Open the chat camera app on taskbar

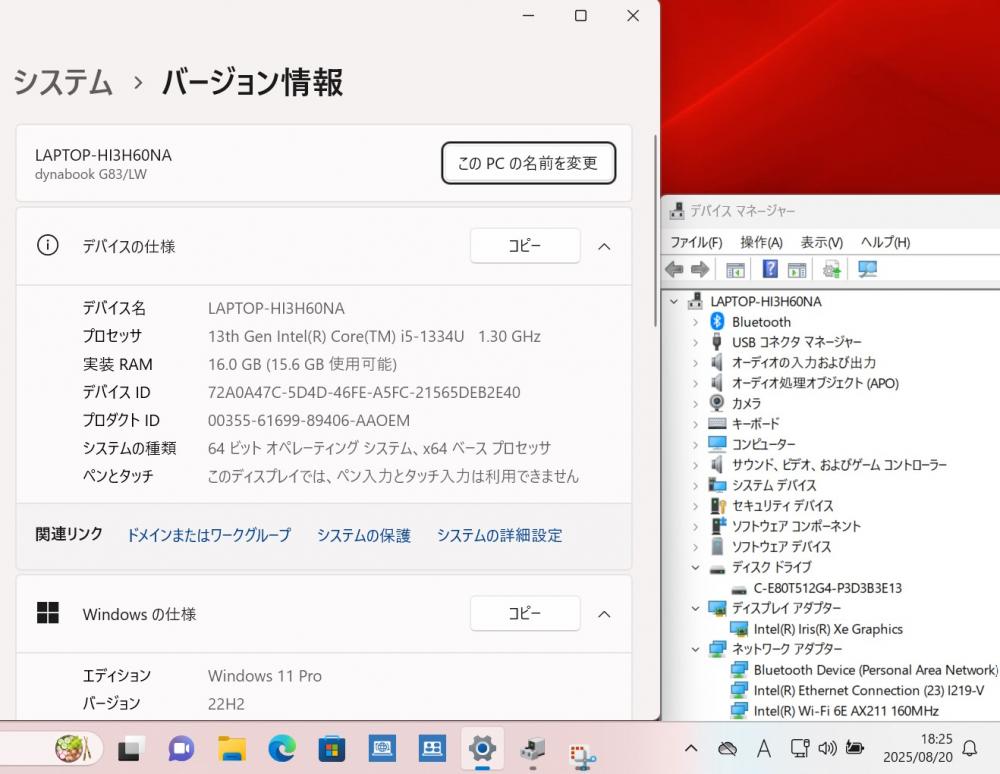(x=181, y=748)
